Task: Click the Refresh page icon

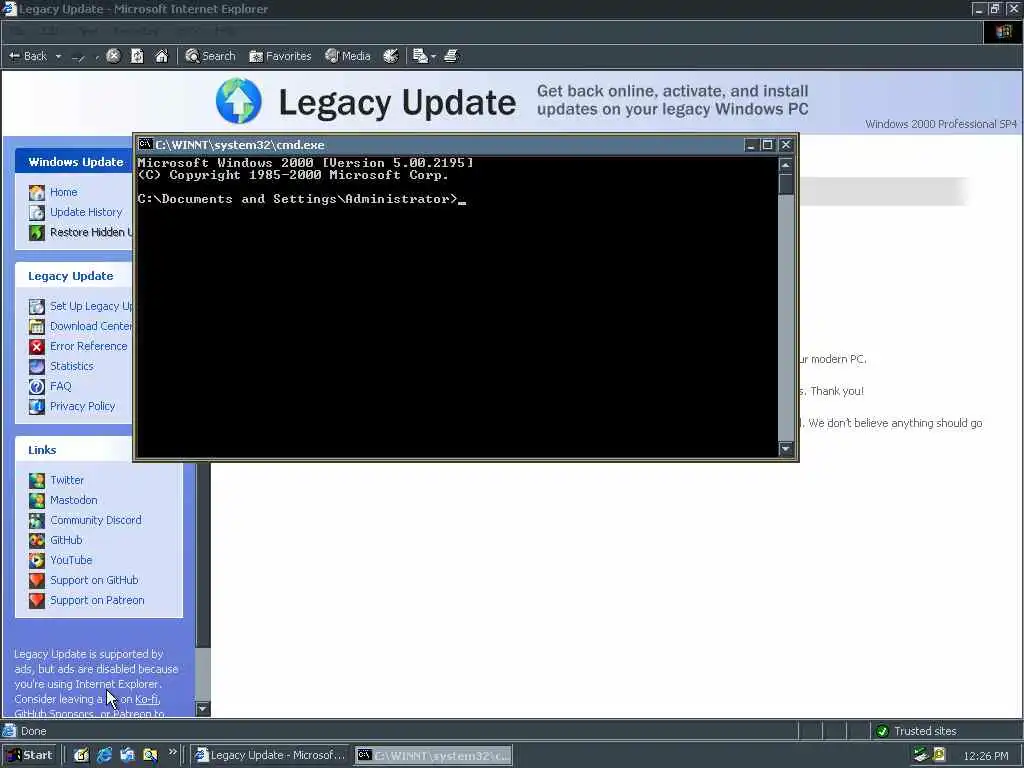Action: (x=137, y=56)
